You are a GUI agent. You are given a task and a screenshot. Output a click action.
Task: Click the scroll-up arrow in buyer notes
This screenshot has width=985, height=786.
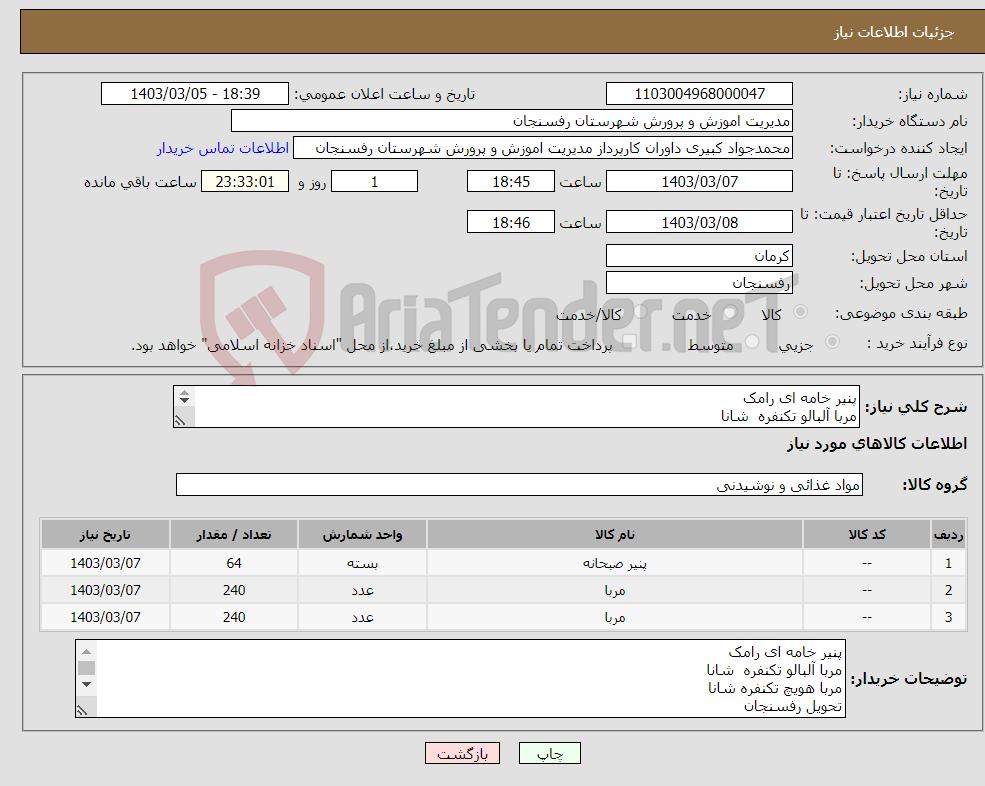click(x=87, y=652)
